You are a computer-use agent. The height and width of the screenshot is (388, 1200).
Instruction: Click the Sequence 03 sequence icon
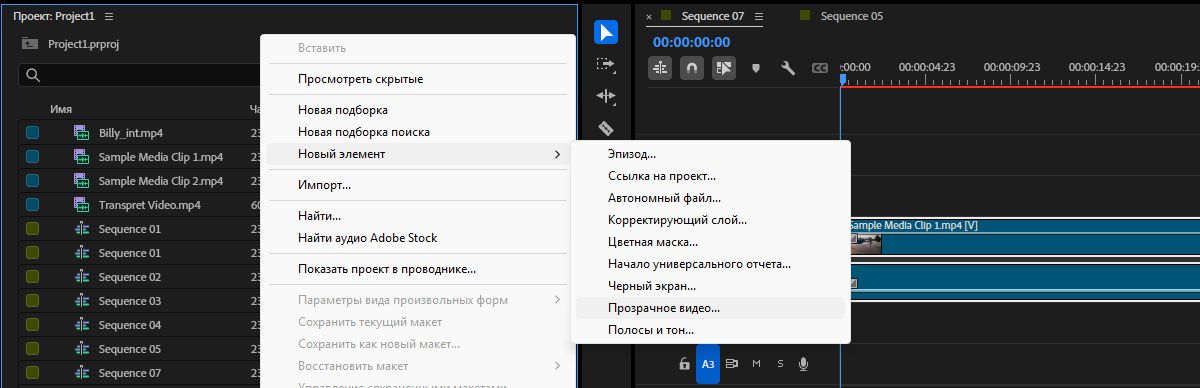click(82, 301)
